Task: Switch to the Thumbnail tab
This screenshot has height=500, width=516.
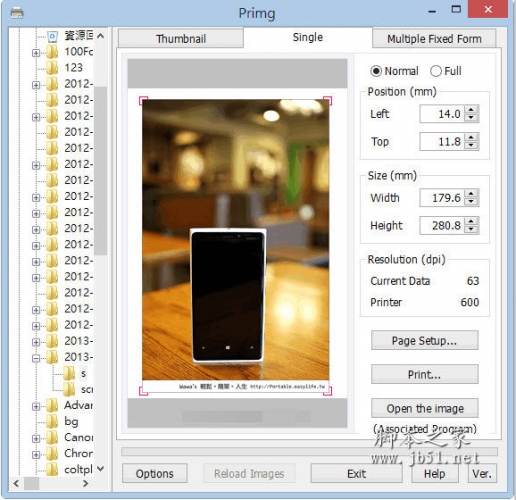Action: 181,39
